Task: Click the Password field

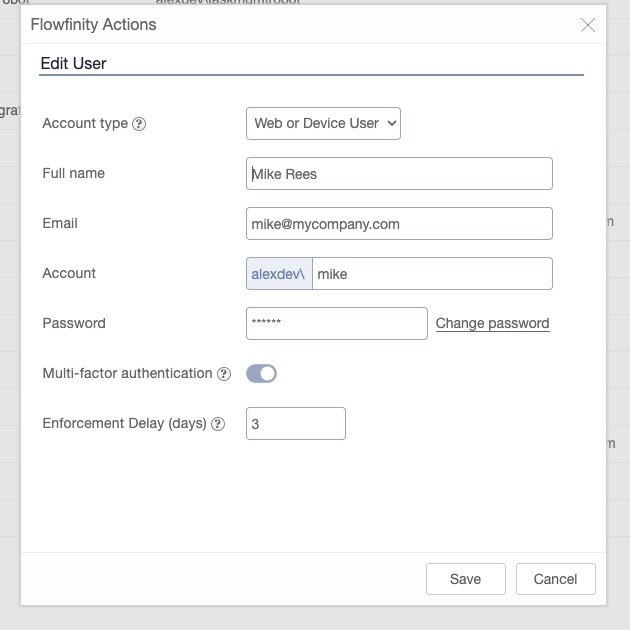Action: point(337,323)
